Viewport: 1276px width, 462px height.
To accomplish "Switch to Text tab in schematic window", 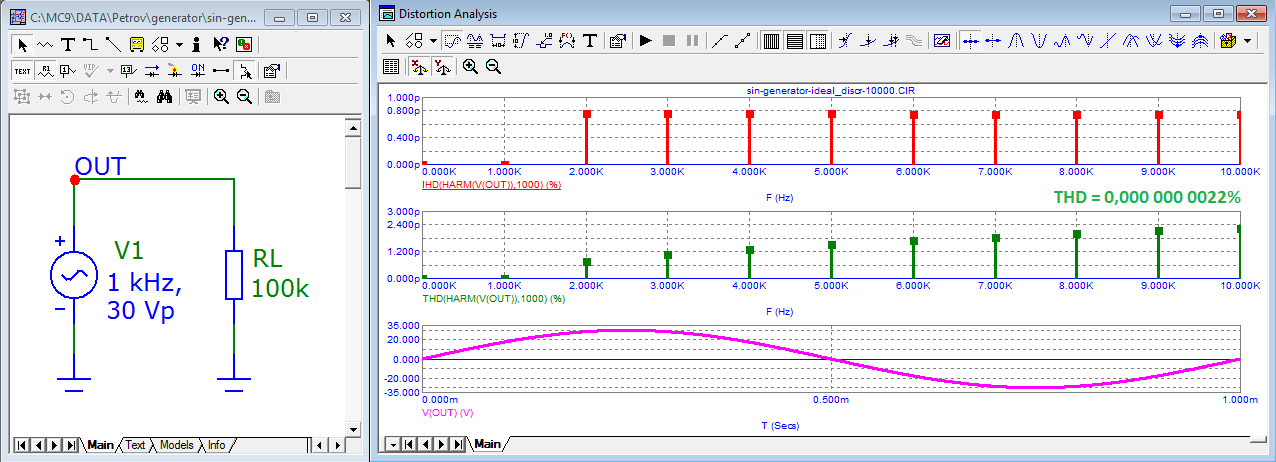I will tap(135, 445).
